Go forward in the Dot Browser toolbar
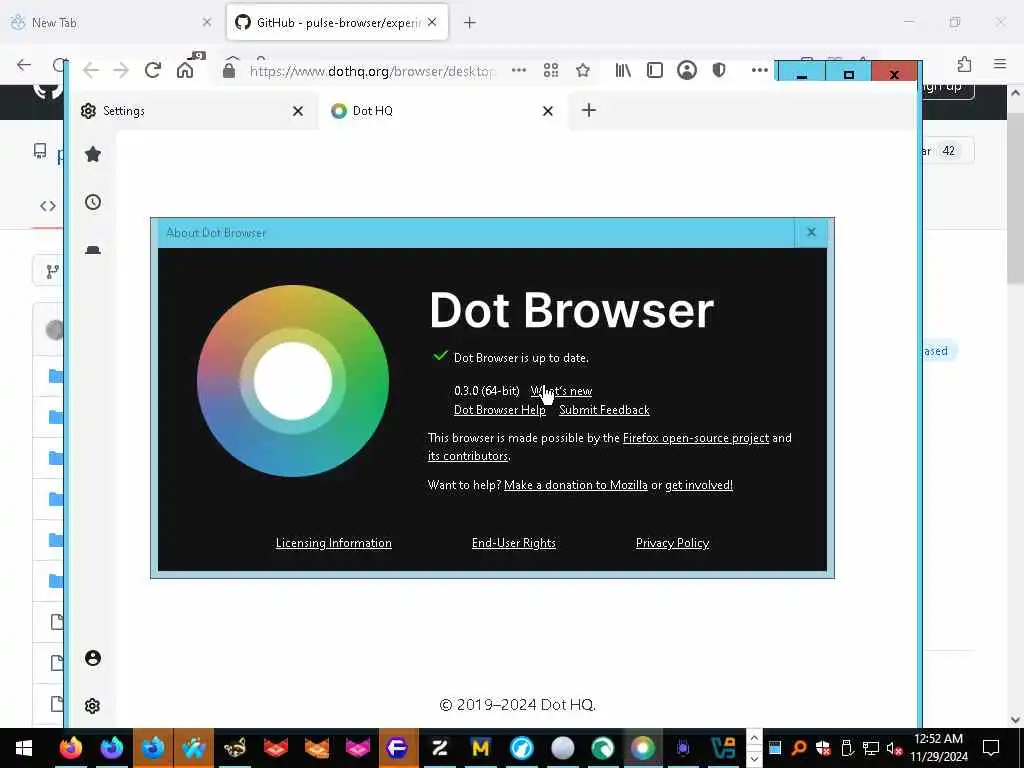The height and width of the screenshot is (768, 1024). click(x=121, y=70)
